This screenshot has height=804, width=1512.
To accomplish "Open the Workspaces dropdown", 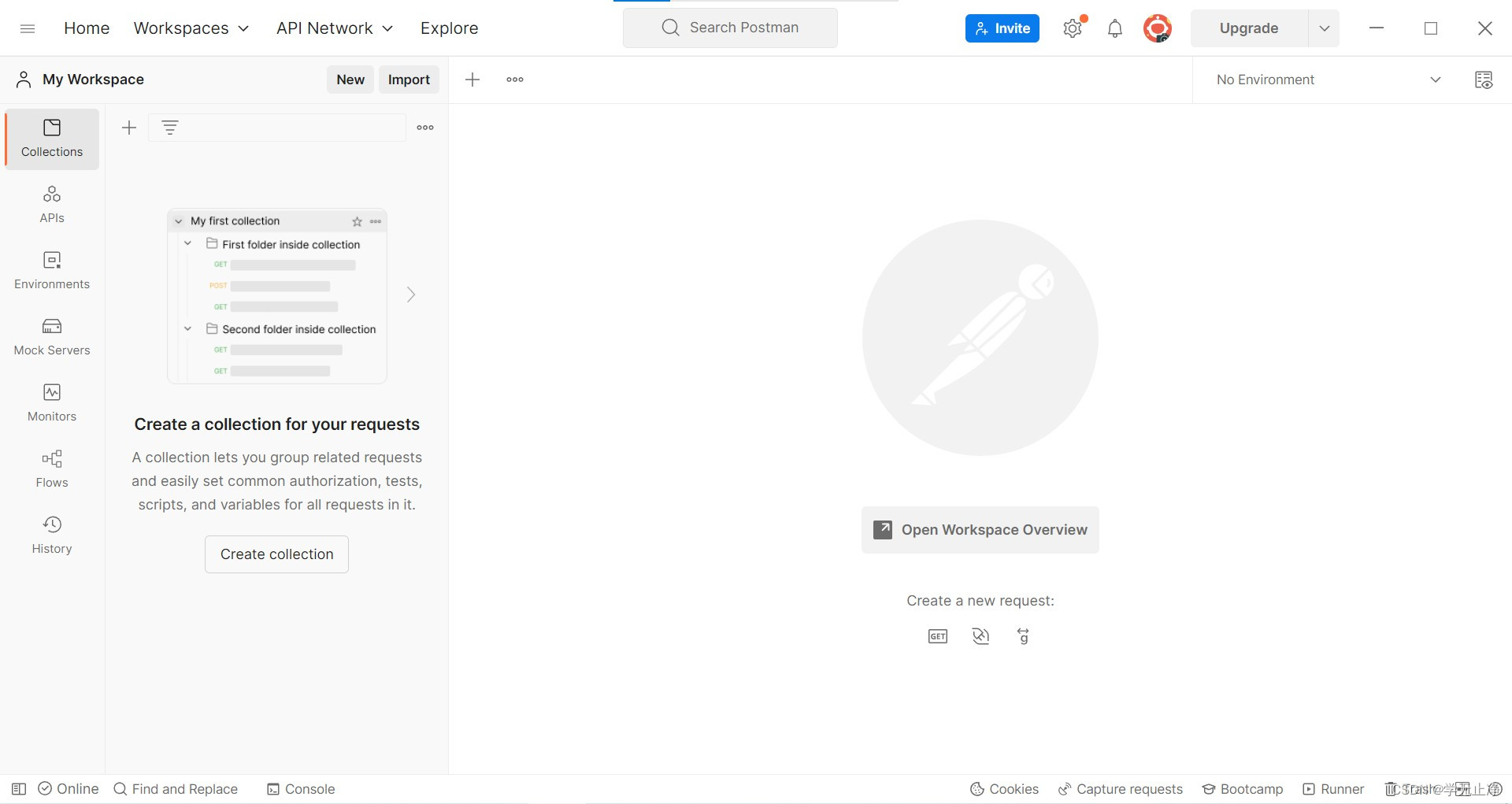I will click(x=191, y=28).
